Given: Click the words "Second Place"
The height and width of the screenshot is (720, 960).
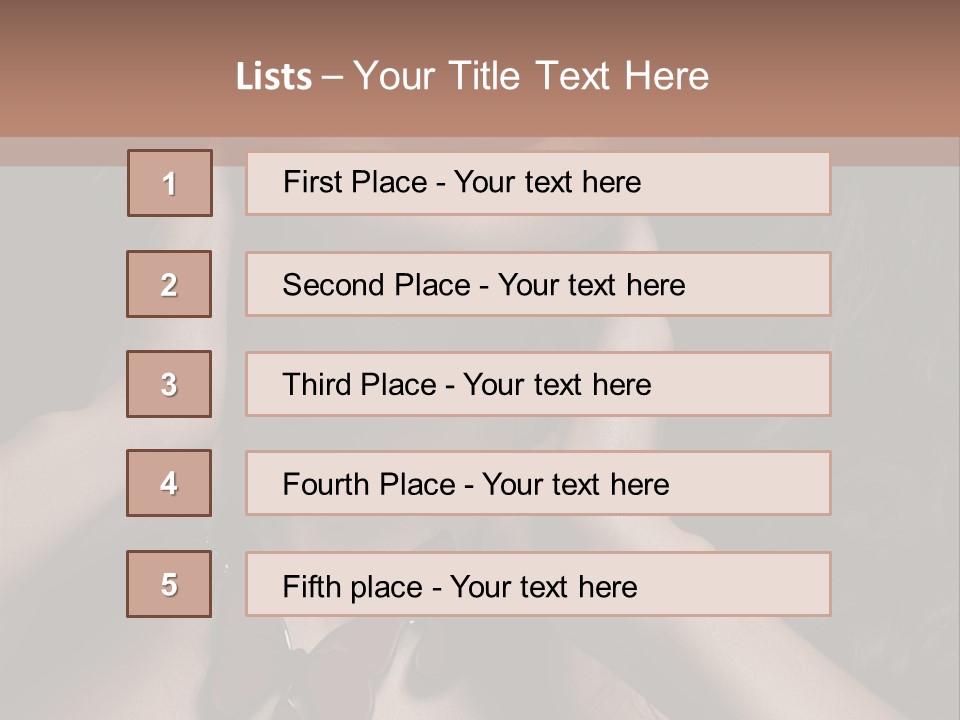Looking at the screenshot, I should click(x=376, y=285).
